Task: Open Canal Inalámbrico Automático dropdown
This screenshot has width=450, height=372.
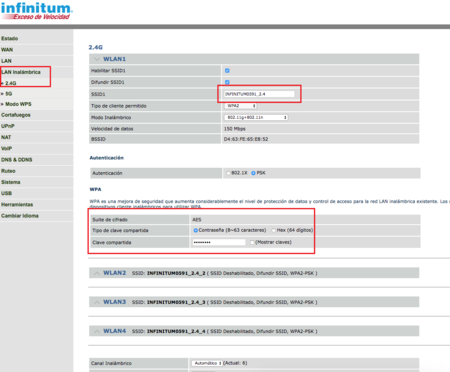Action: point(207,363)
